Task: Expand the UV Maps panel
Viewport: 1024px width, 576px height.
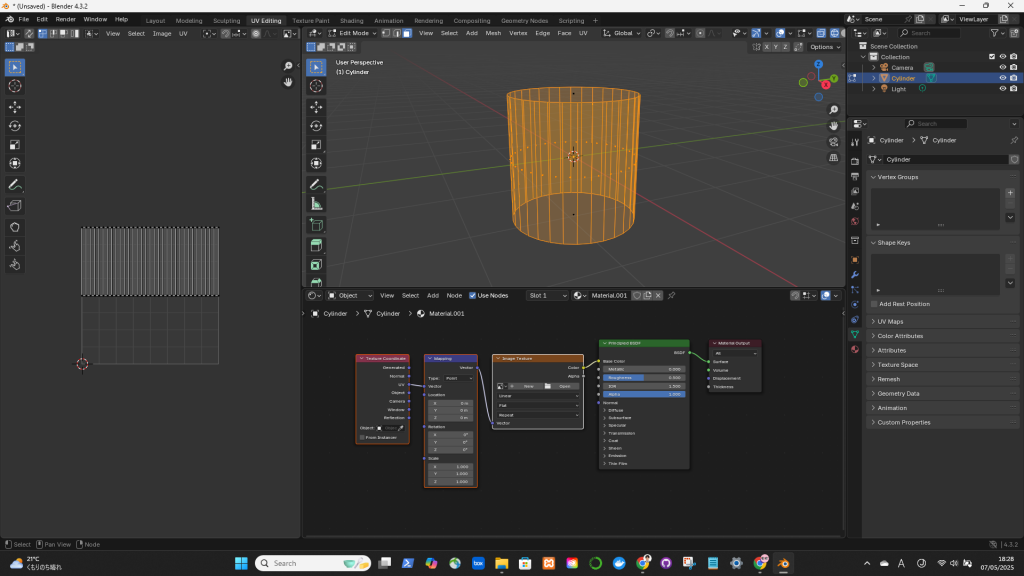Action: pos(889,321)
